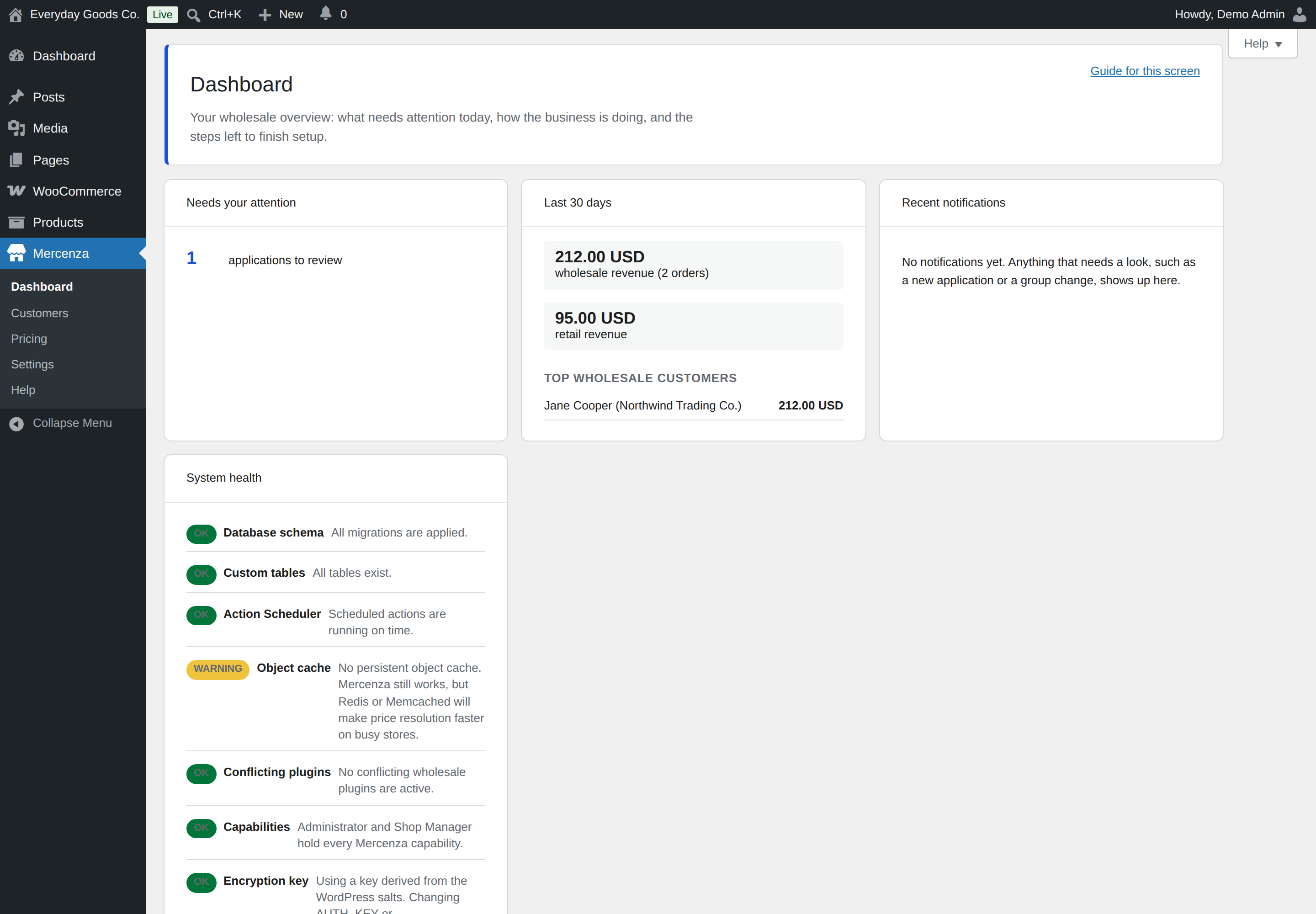
Task: Open Everyday Goods Co. site name
Action: pyautogui.click(x=85, y=14)
